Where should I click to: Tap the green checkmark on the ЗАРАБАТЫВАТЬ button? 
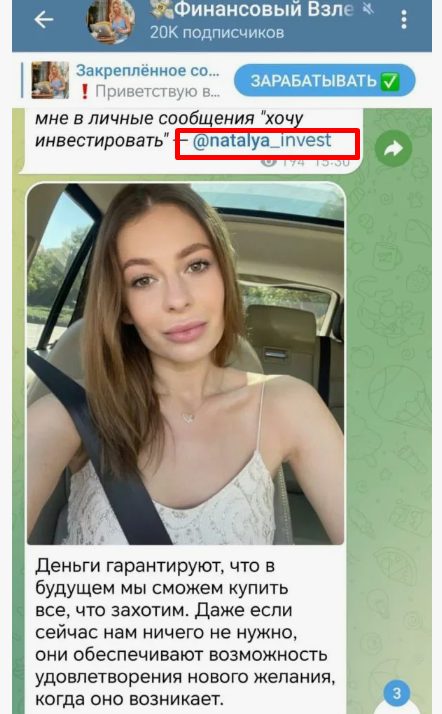(390, 81)
